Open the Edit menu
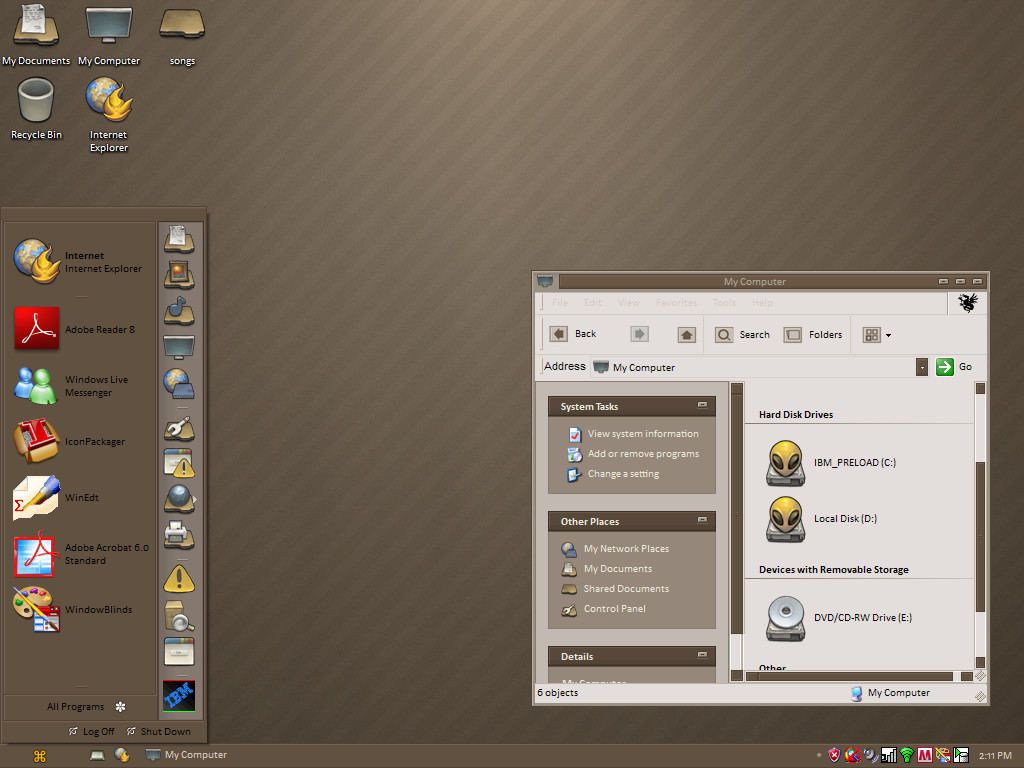 pos(592,303)
